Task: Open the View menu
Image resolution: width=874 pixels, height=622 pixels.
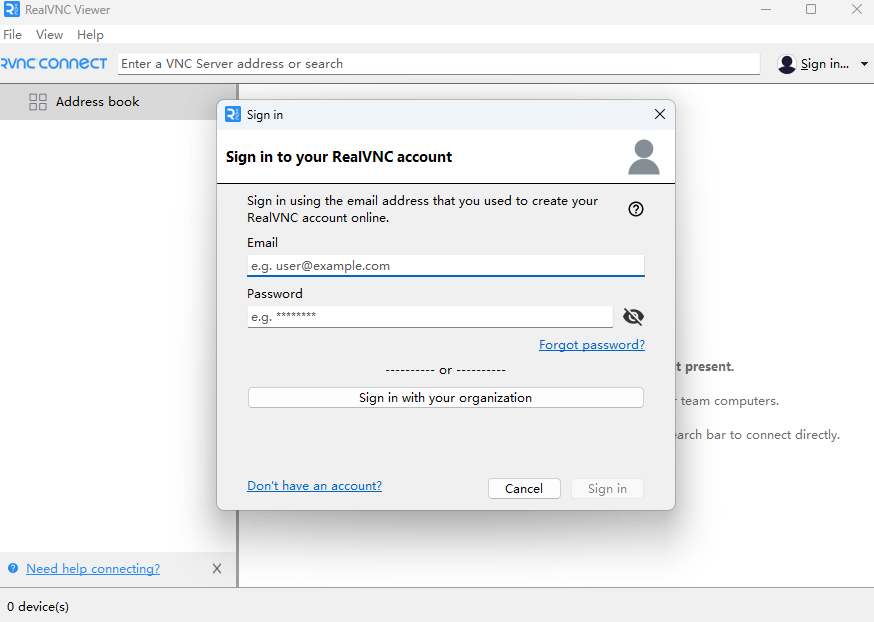Action: coord(50,35)
